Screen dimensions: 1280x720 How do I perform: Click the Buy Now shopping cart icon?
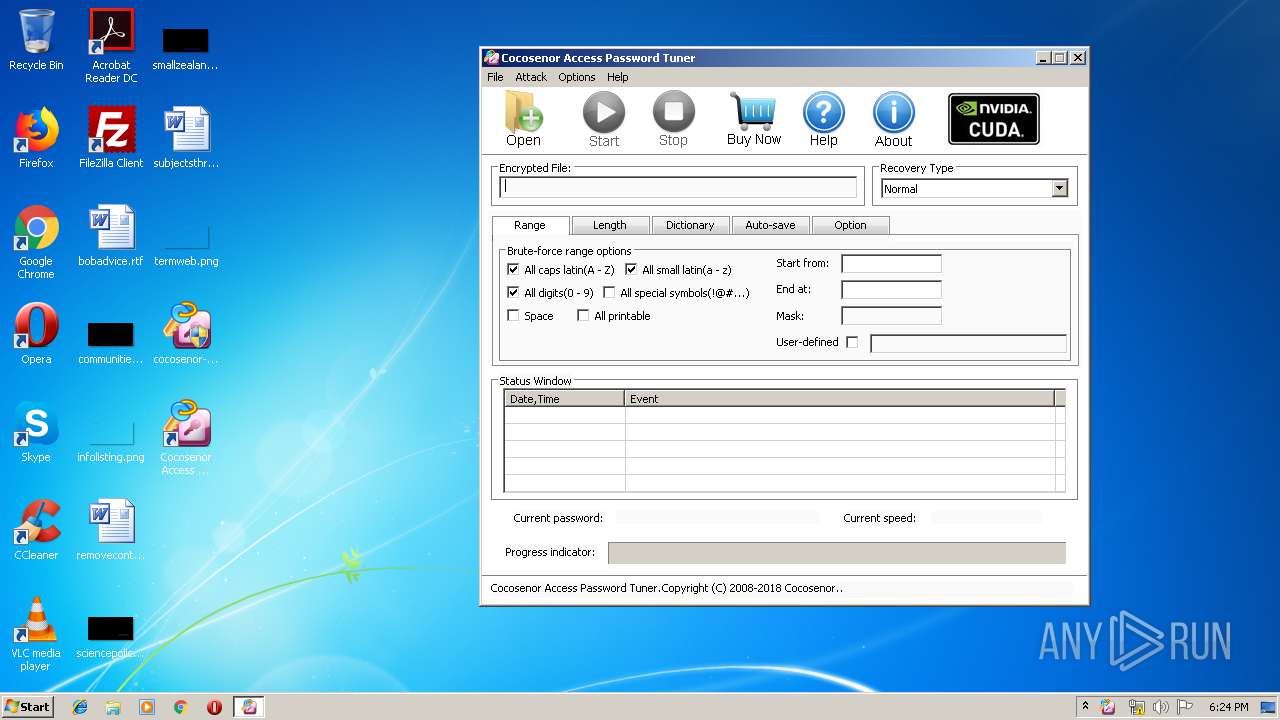(754, 119)
